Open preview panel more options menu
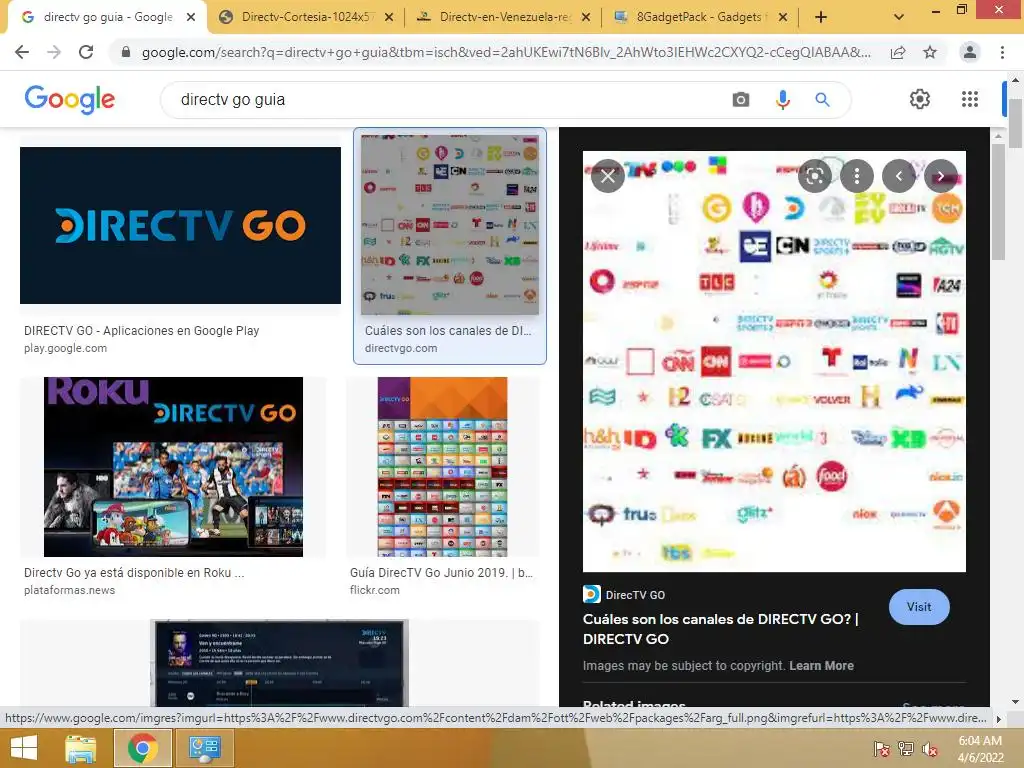This screenshot has width=1024, height=768. tap(857, 176)
